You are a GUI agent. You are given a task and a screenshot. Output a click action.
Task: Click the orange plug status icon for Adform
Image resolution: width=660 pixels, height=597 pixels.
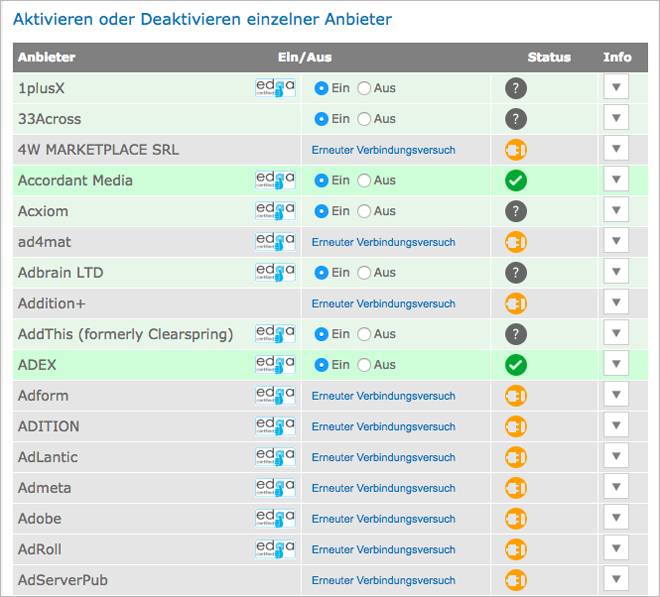[x=516, y=396]
